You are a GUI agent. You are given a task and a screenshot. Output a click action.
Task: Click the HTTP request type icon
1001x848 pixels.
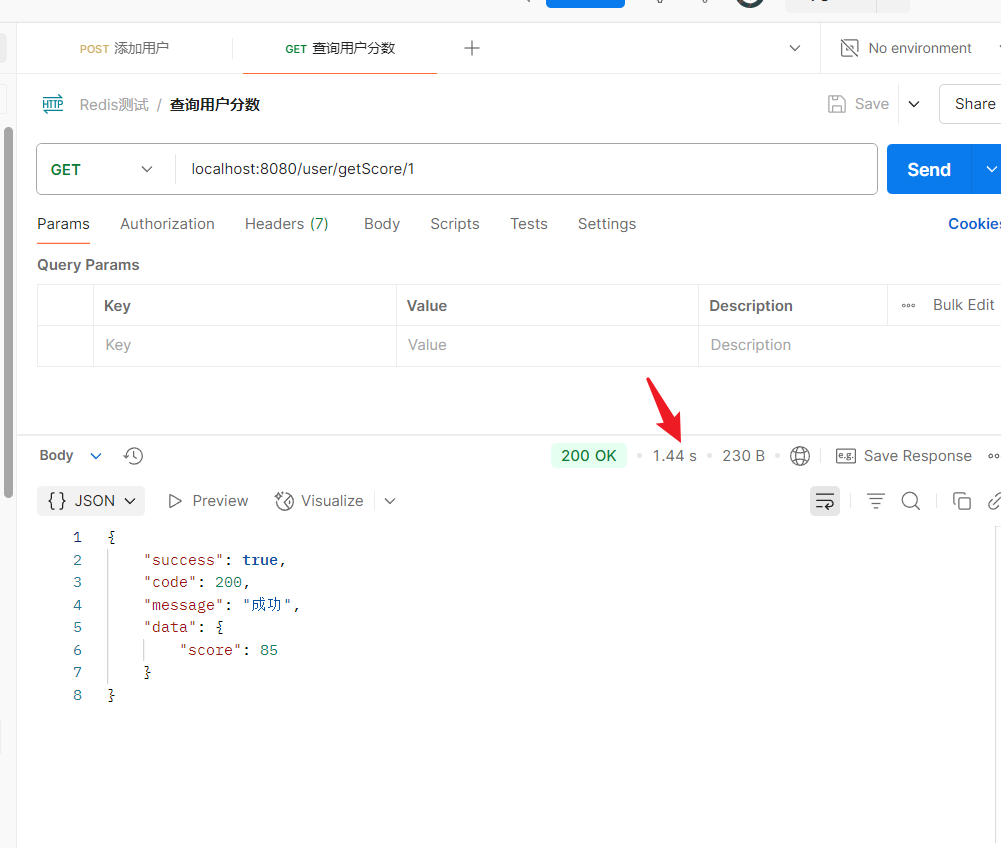point(53,104)
